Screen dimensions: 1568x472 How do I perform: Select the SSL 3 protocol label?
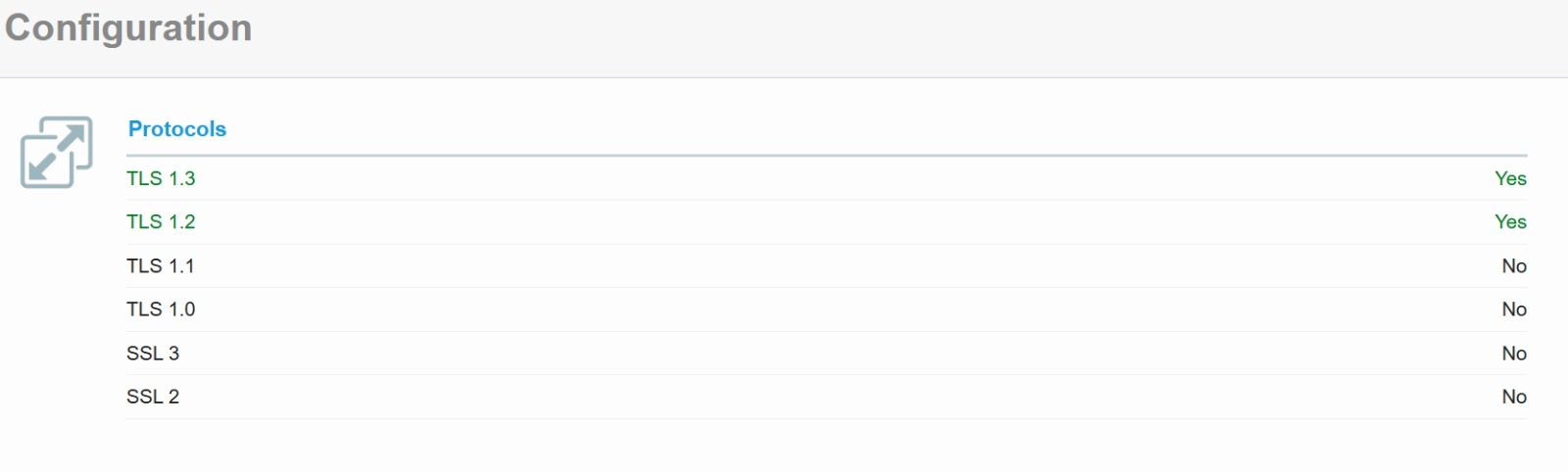click(x=153, y=353)
